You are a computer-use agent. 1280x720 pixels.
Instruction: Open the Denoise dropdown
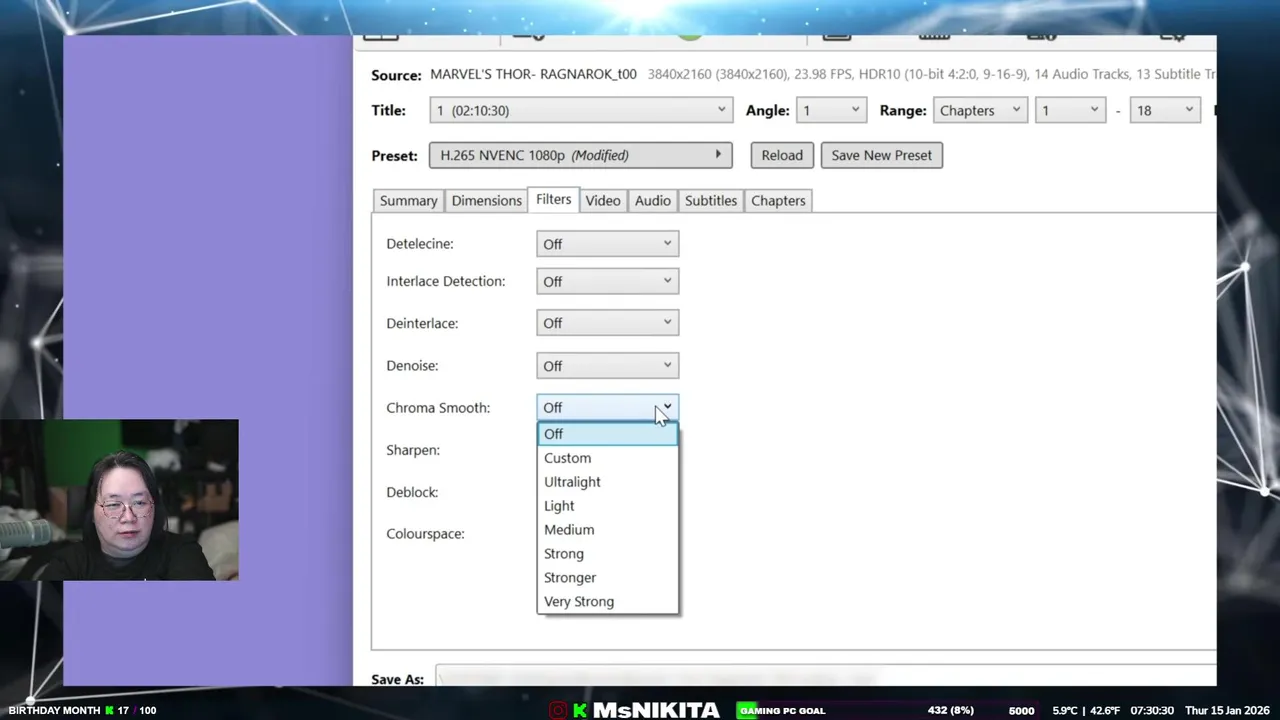tap(608, 366)
